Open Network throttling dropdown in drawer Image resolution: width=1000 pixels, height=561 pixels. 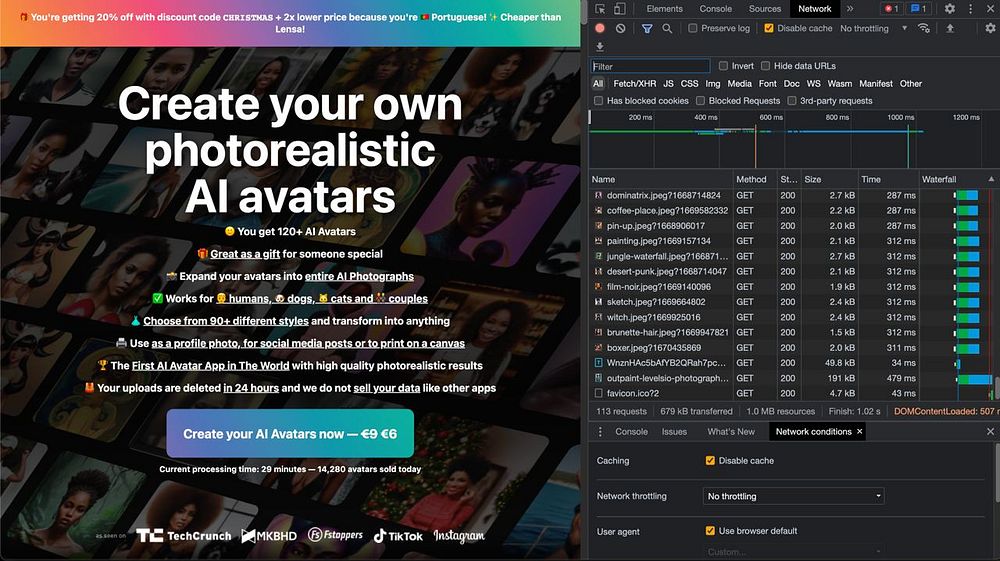(793, 496)
